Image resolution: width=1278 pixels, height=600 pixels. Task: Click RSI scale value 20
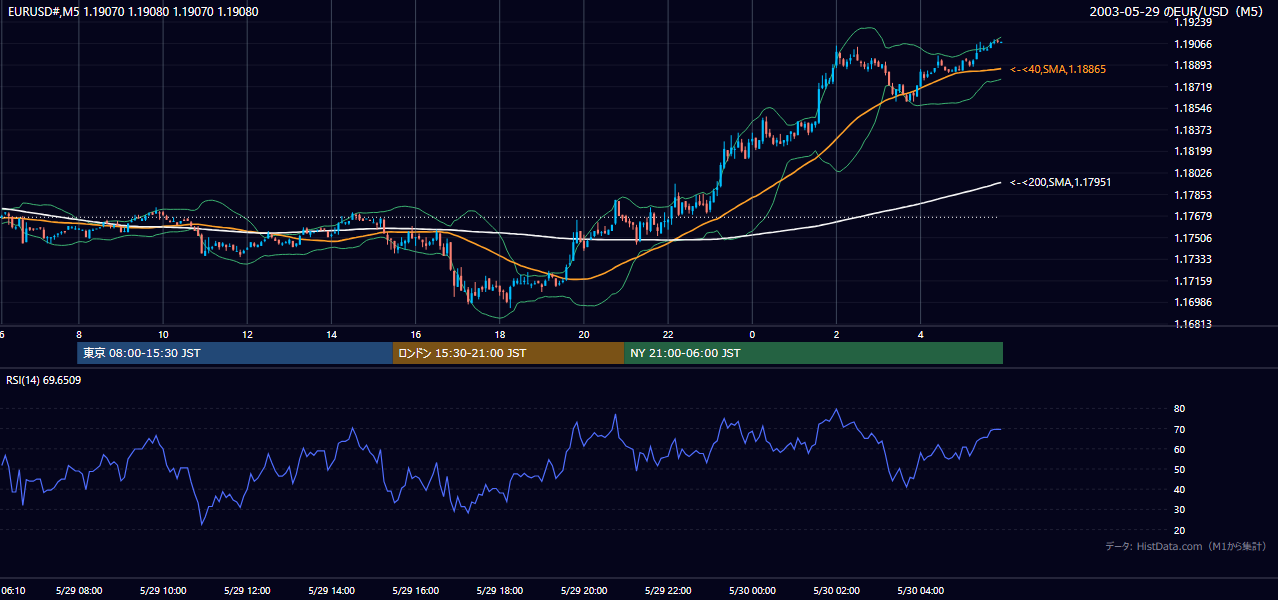(x=1179, y=530)
